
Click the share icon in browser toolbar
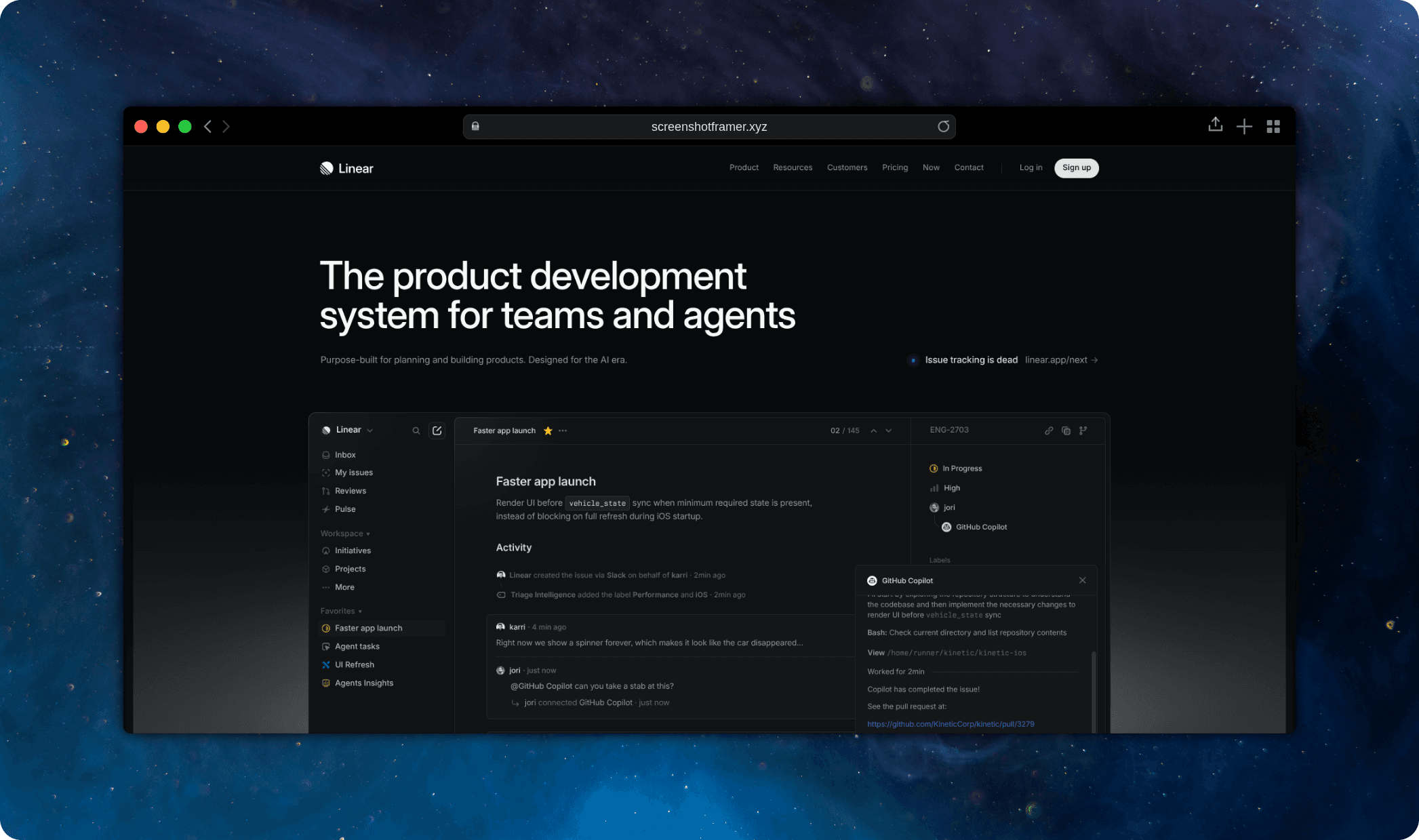pos(1215,125)
